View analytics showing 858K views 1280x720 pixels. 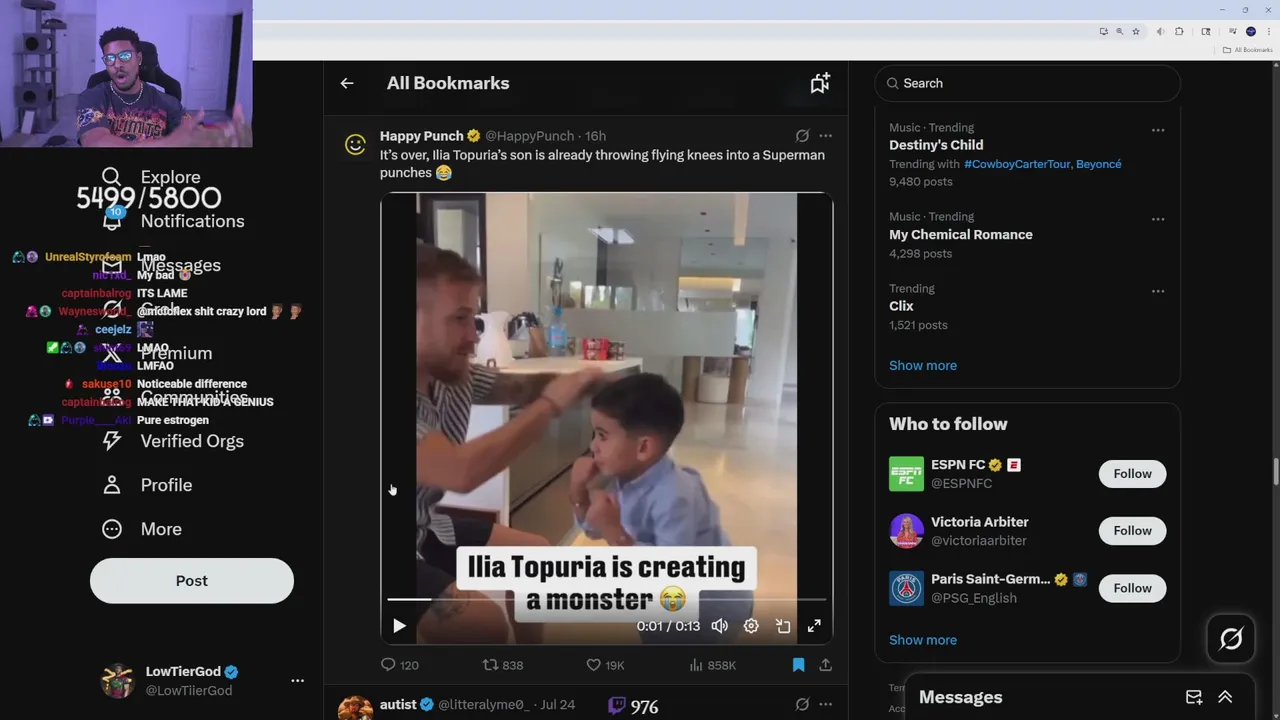click(712, 665)
